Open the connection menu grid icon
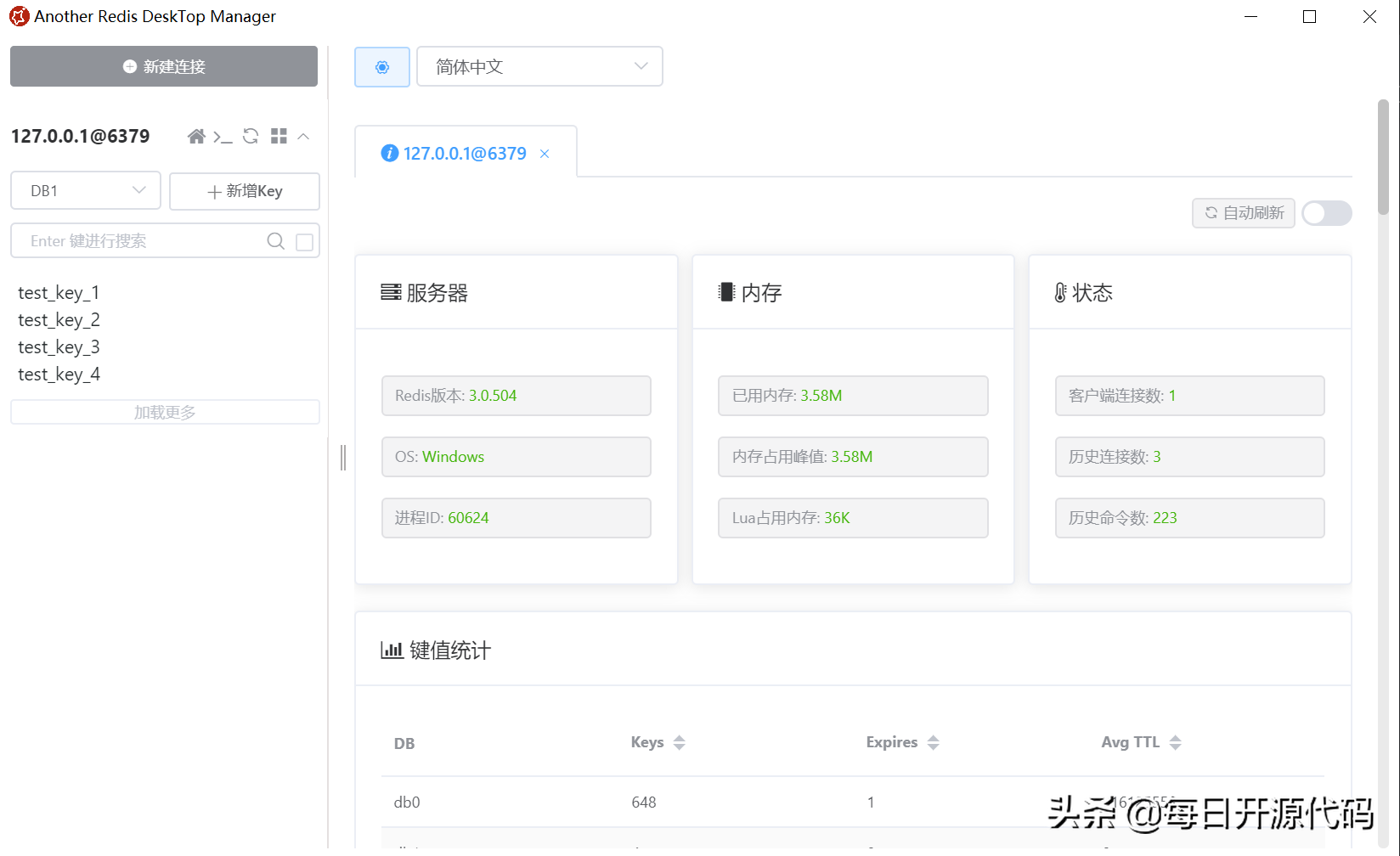The width and height of the screenshot is (1400, 856). pos(279,136)
